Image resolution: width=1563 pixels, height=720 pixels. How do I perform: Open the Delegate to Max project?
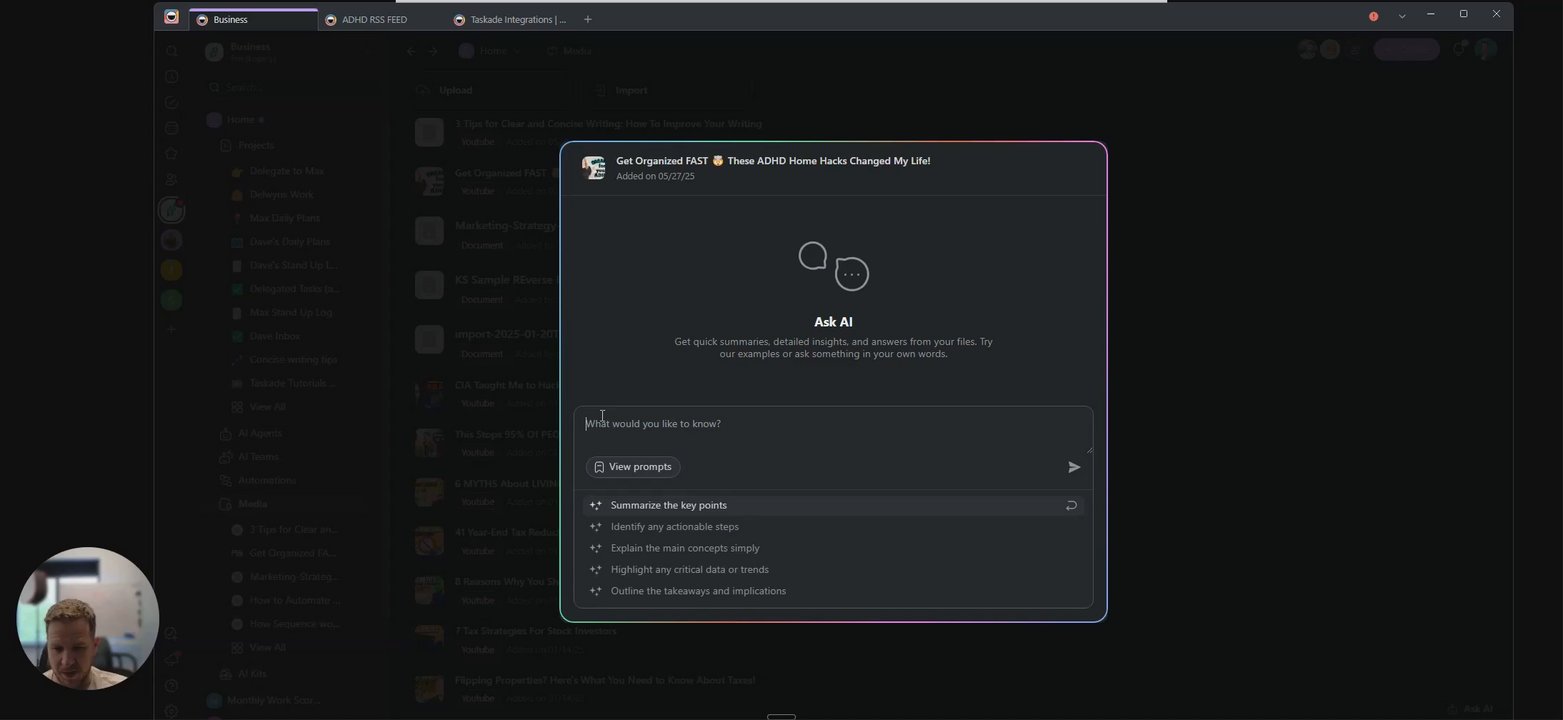point(287,171)
